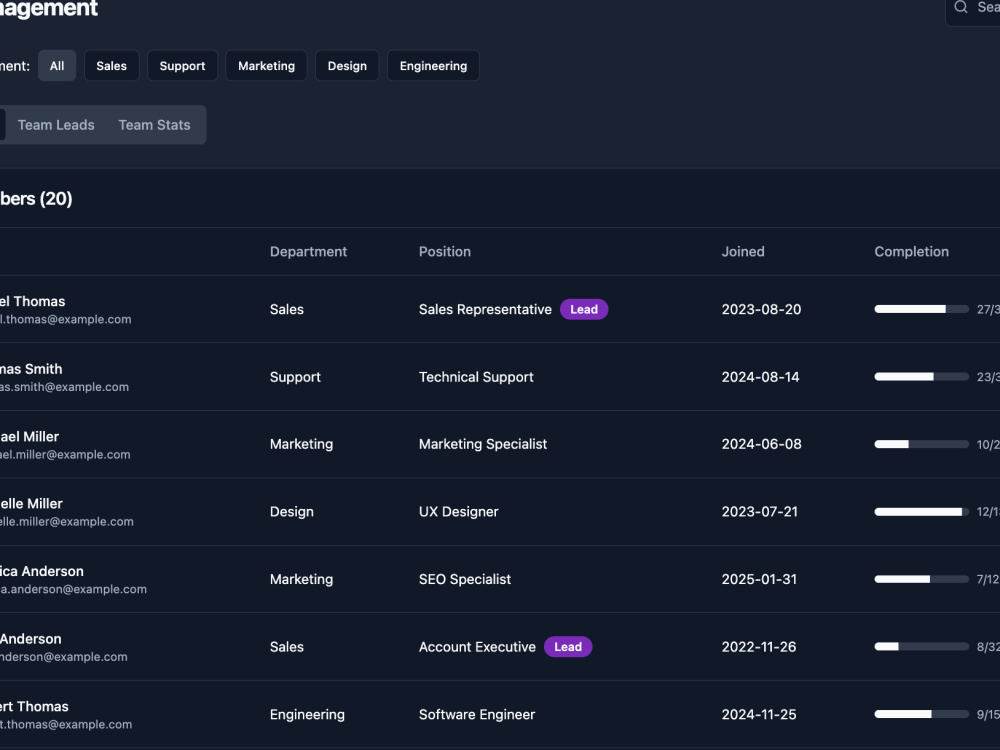
Task: Click the UX Designer position
Action: [459, 511]
